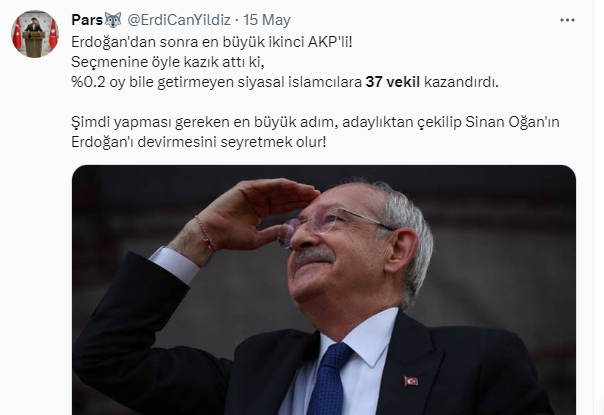Open the Pars display name profile link

click(87, 20)
